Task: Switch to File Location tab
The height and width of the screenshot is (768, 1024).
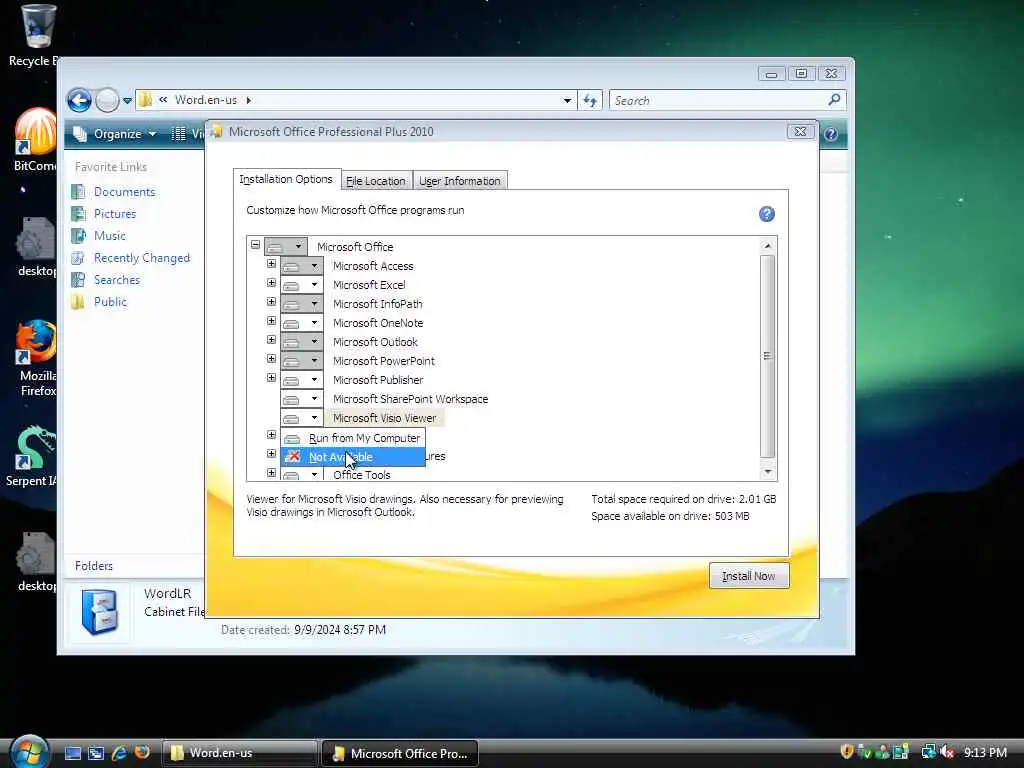Action: point(376,181)
